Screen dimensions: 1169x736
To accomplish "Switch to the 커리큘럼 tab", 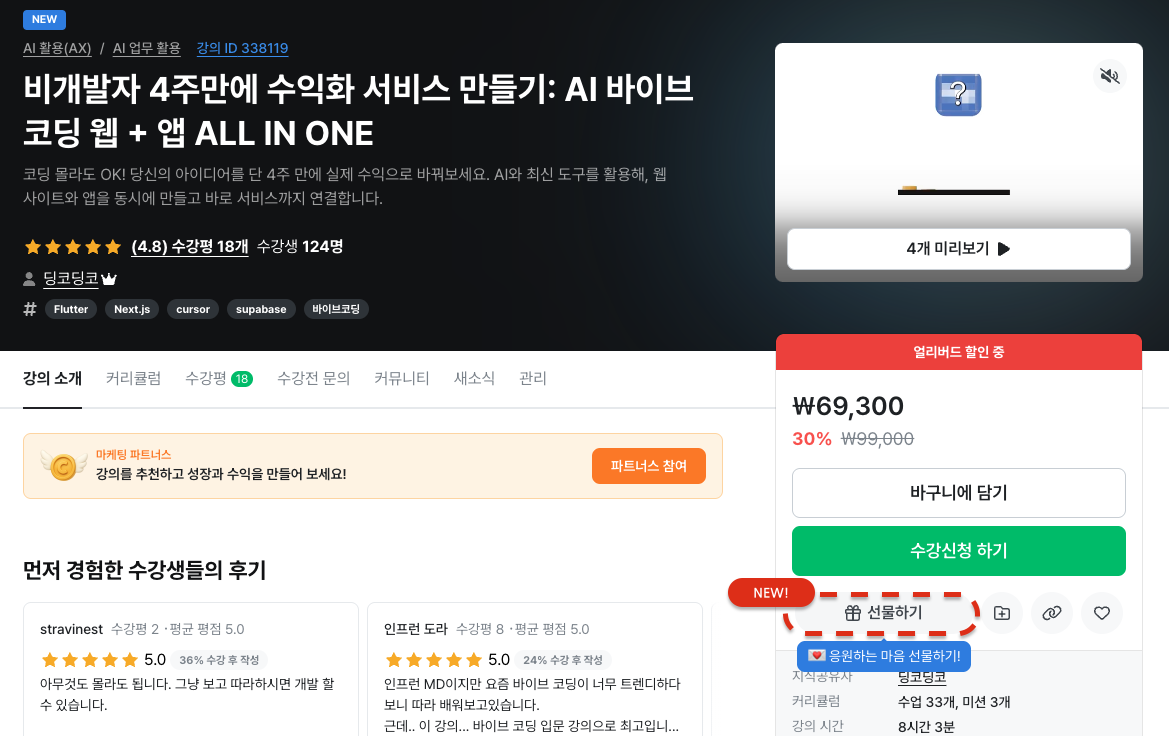I will tap(133, 378).
